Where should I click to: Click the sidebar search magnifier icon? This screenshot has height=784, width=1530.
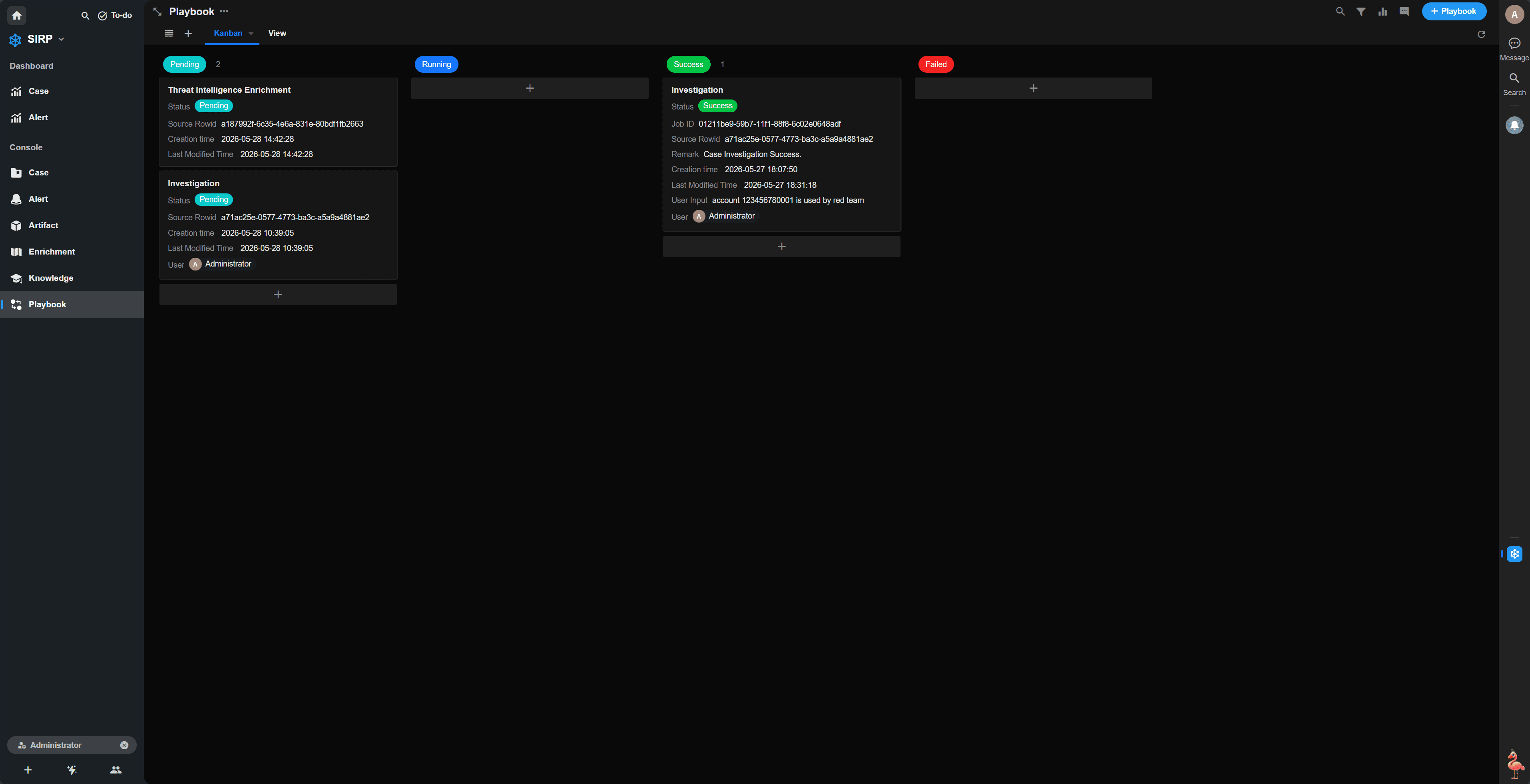pos(86,16)
